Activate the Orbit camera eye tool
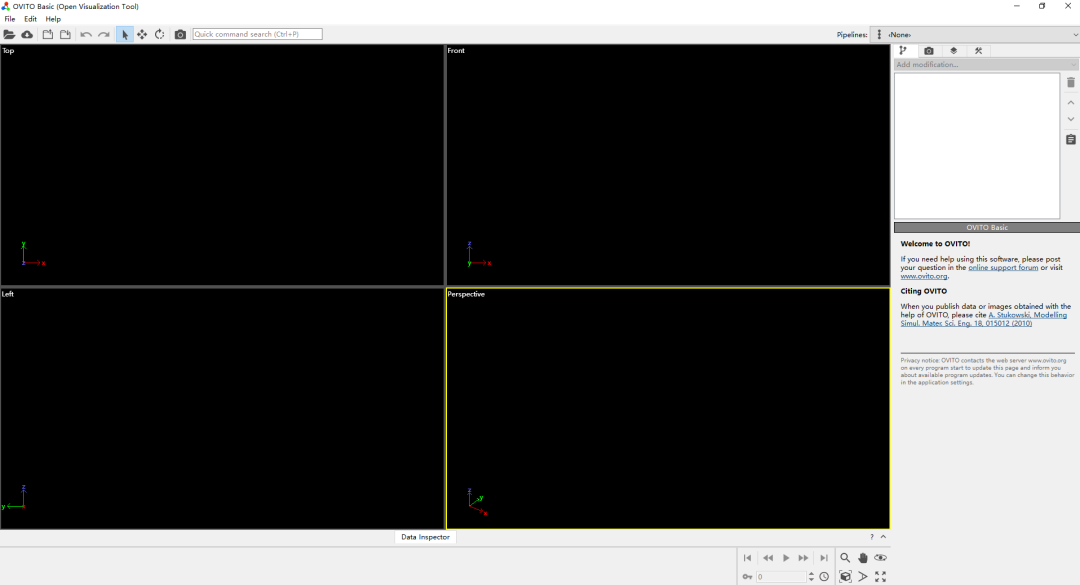 880,558
